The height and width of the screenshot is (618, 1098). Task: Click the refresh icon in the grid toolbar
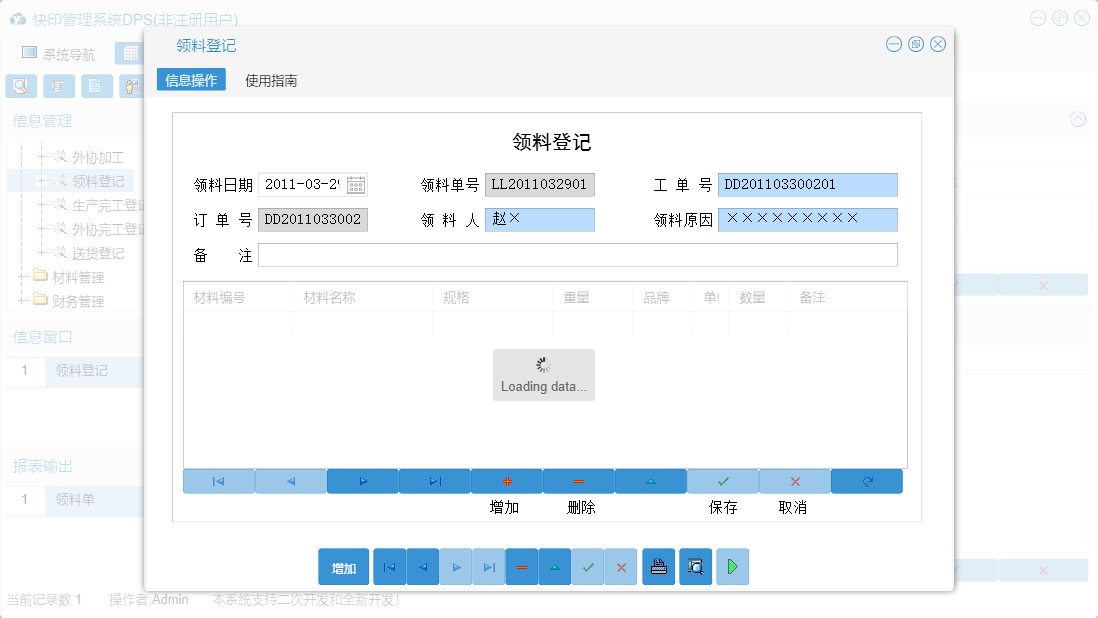866,481
